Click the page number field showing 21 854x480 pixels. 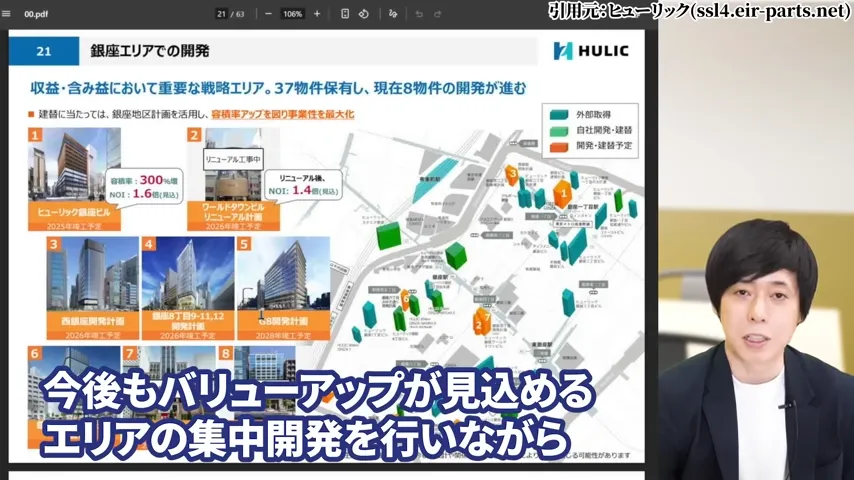[x=221, y=14]
